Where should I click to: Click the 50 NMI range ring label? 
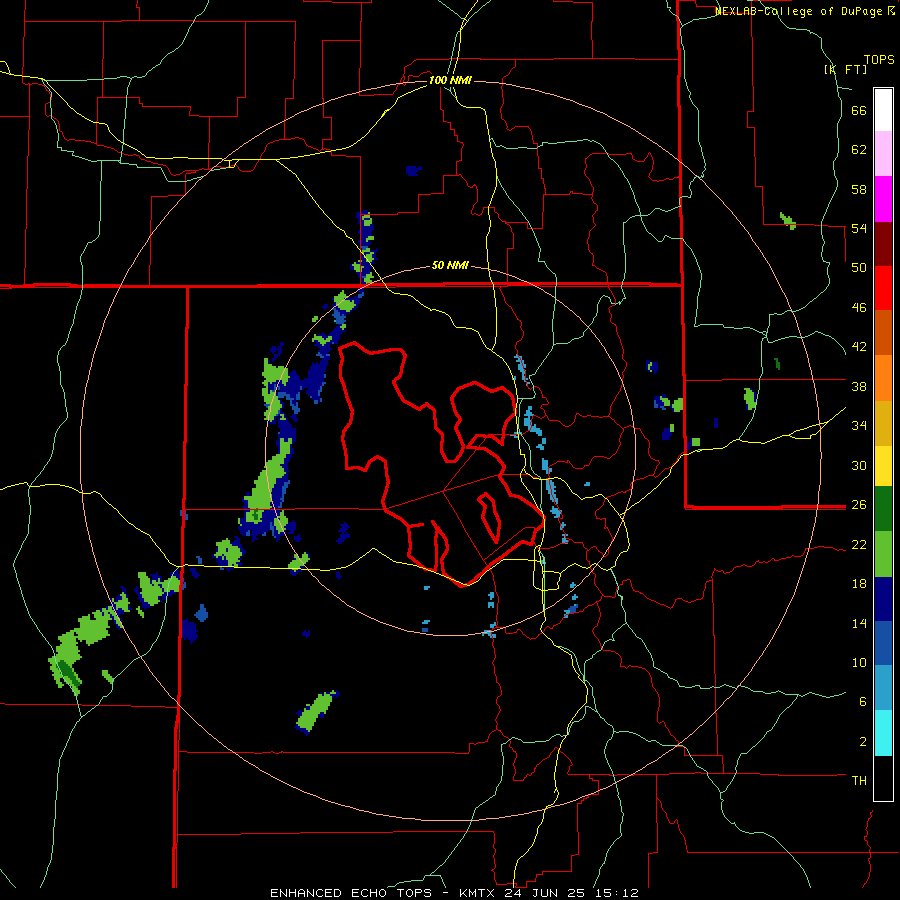click(x=450, y=265)
